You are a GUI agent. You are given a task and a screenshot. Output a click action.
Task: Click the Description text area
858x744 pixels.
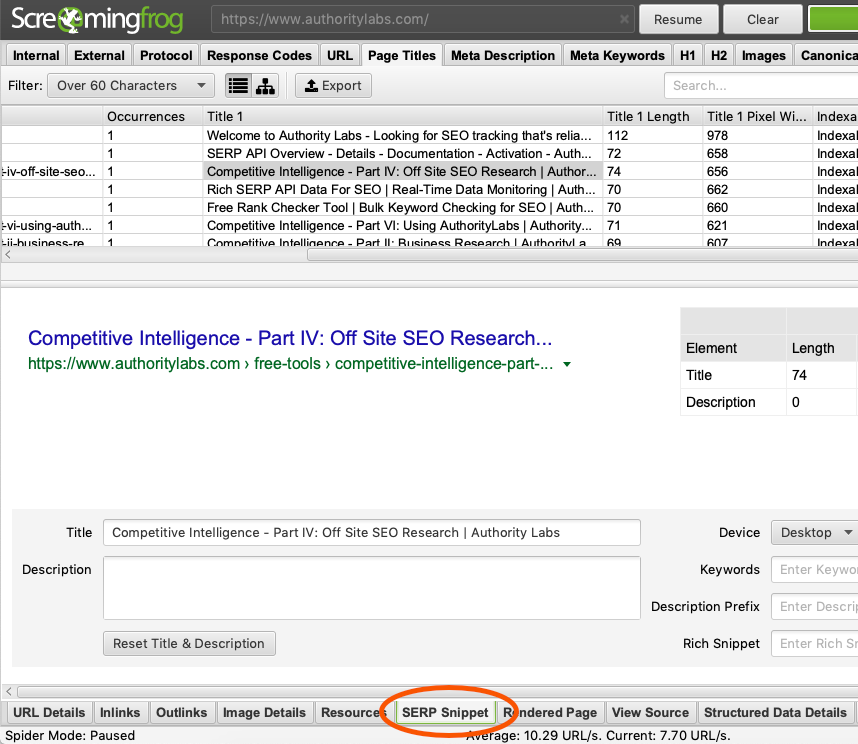[372, 588]
